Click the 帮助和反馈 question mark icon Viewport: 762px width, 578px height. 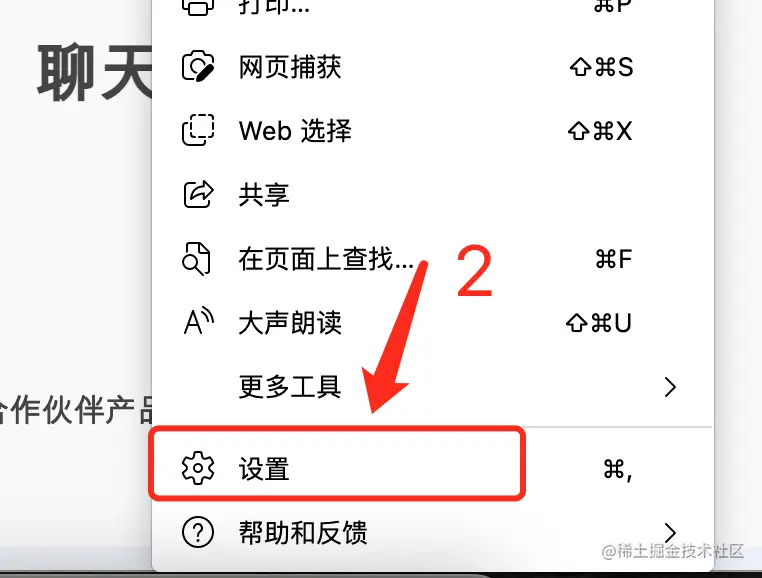(x=198, y=532)
